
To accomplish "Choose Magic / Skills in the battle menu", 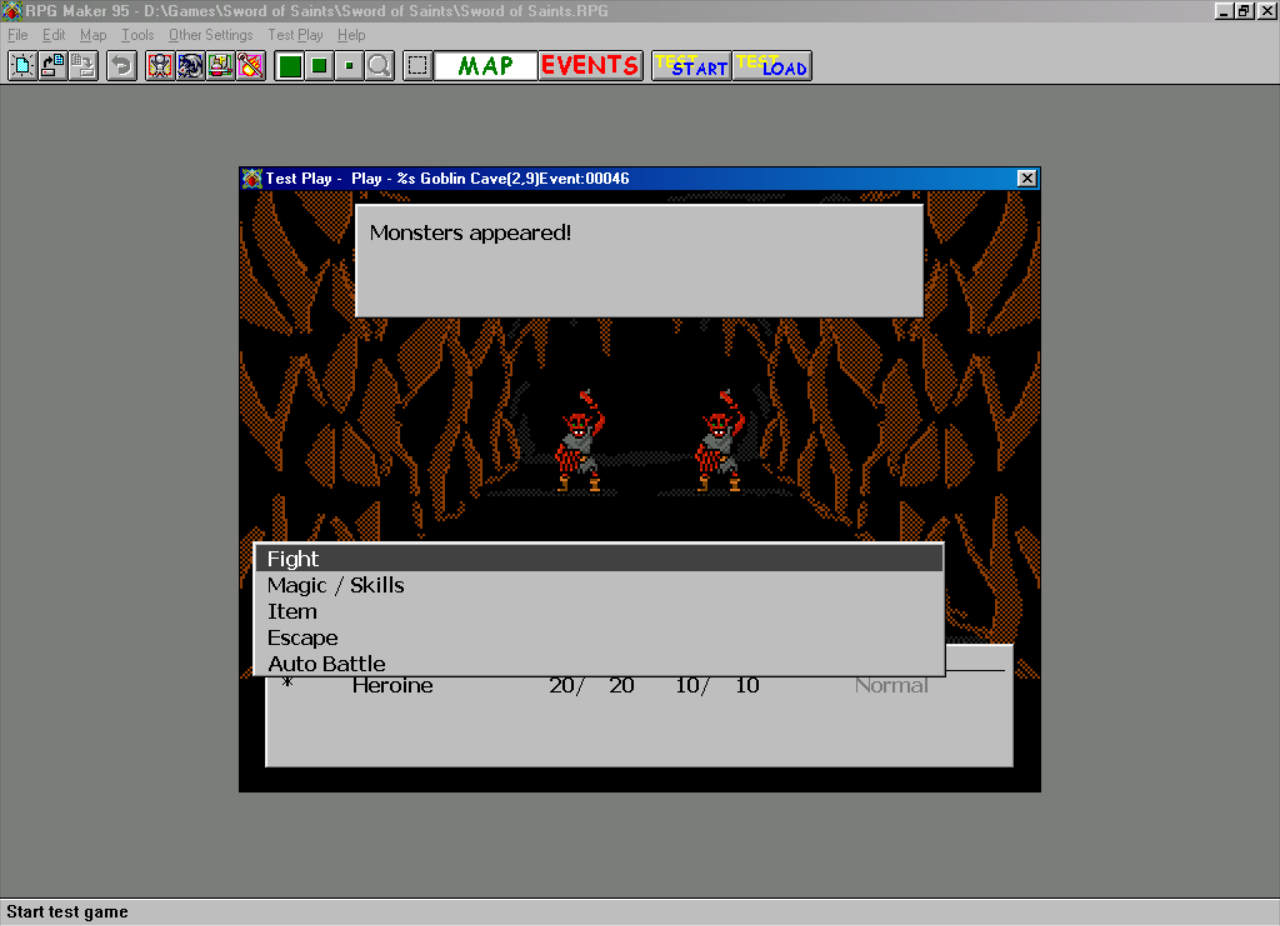I will tap(599, 585).
